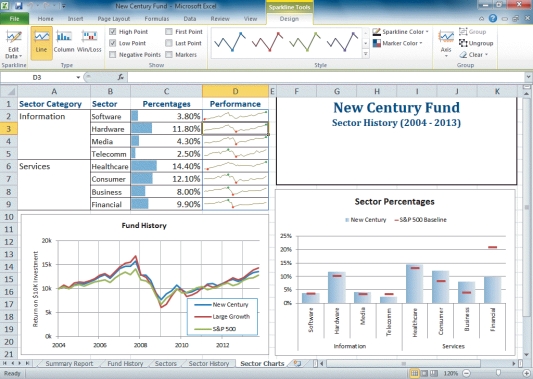The image size is (533, 379).
Task: Click the horizontal scrollbar thumb
Action: [403, 363]
